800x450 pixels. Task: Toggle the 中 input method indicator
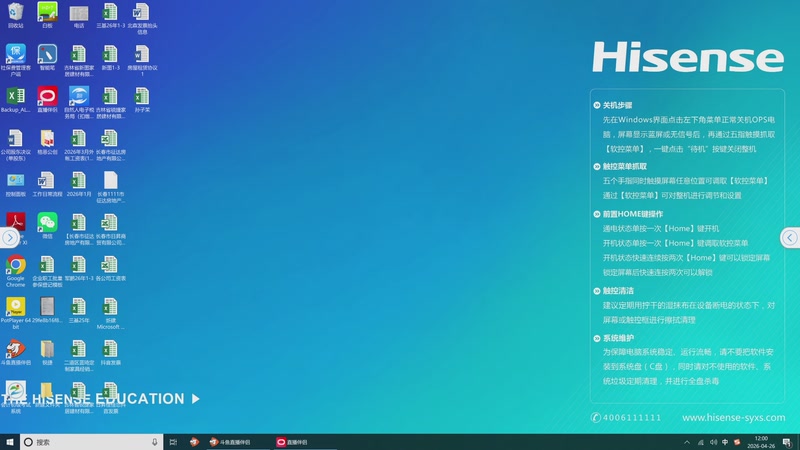pyautogui.click(x=725, y=442)
